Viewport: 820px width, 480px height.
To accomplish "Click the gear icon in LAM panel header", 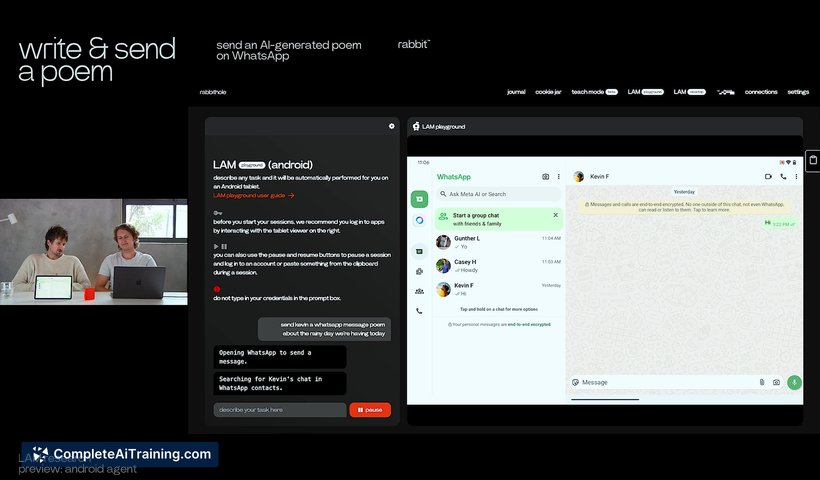I will tap(392, 126).
